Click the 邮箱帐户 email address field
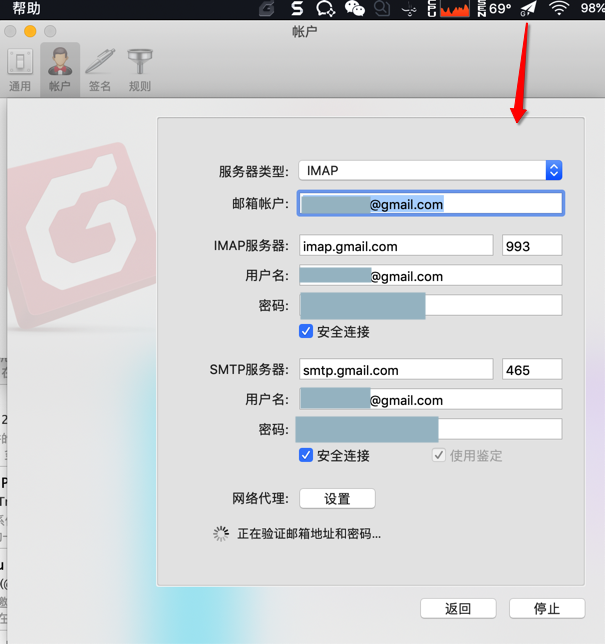 [x=430, y=203]
